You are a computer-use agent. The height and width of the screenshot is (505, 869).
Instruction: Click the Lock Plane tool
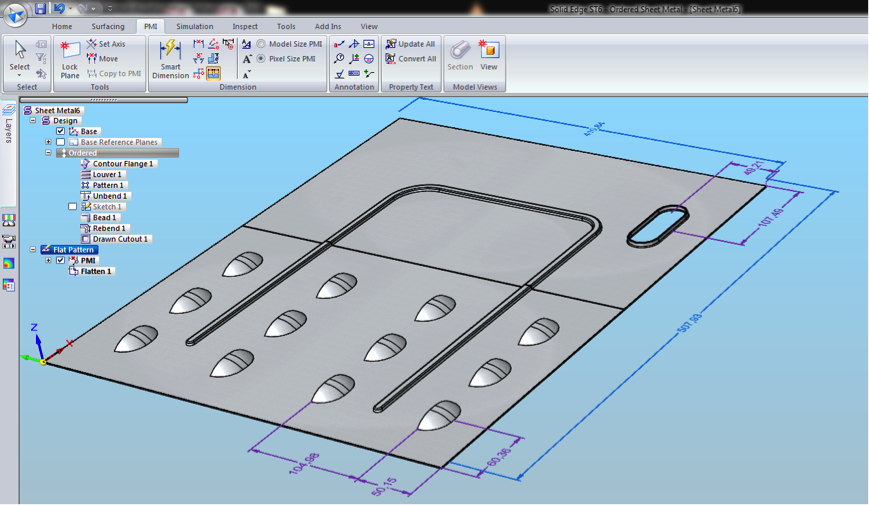(70, 60)
